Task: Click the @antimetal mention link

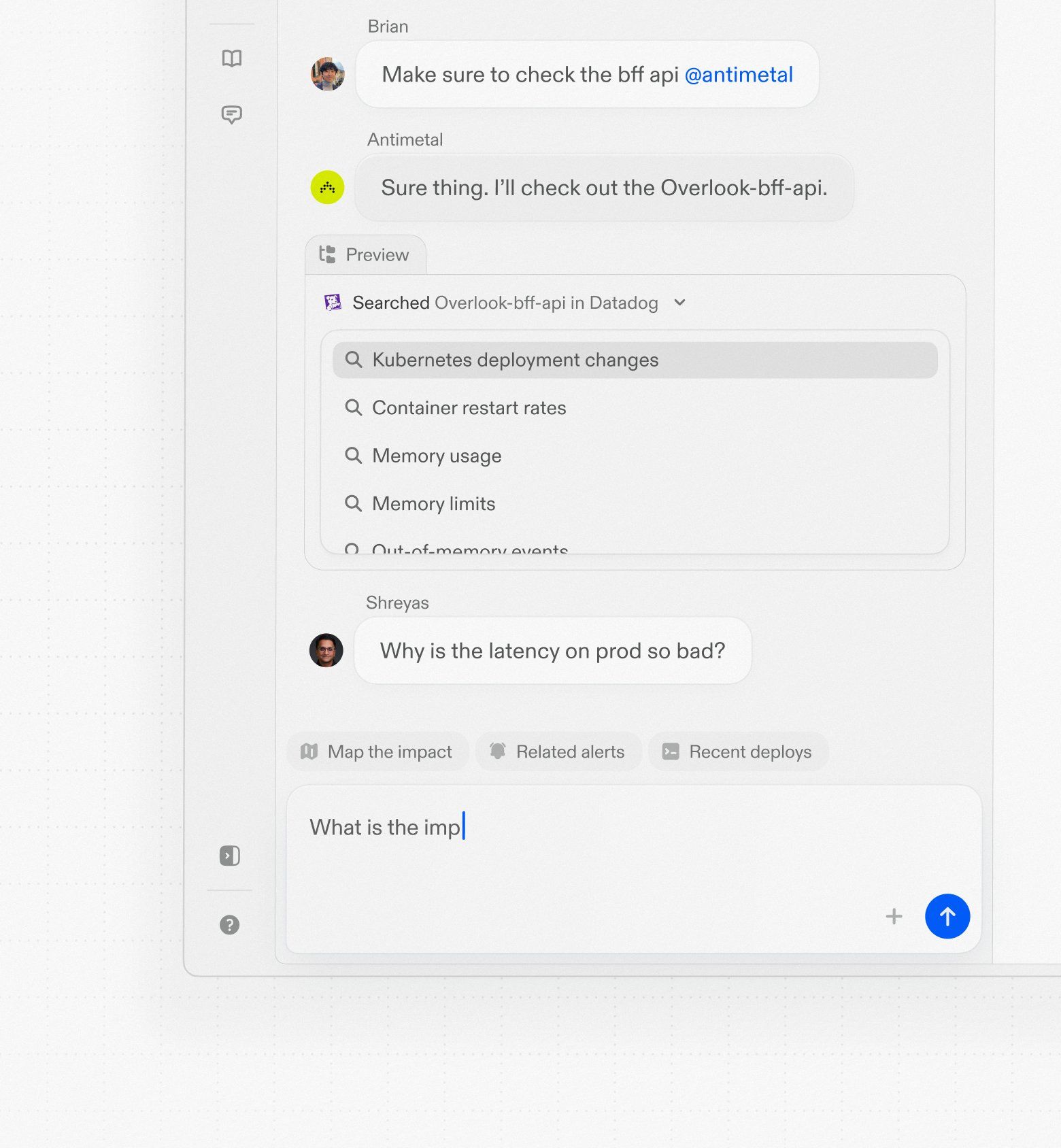Action: click(x=739, y=75)
